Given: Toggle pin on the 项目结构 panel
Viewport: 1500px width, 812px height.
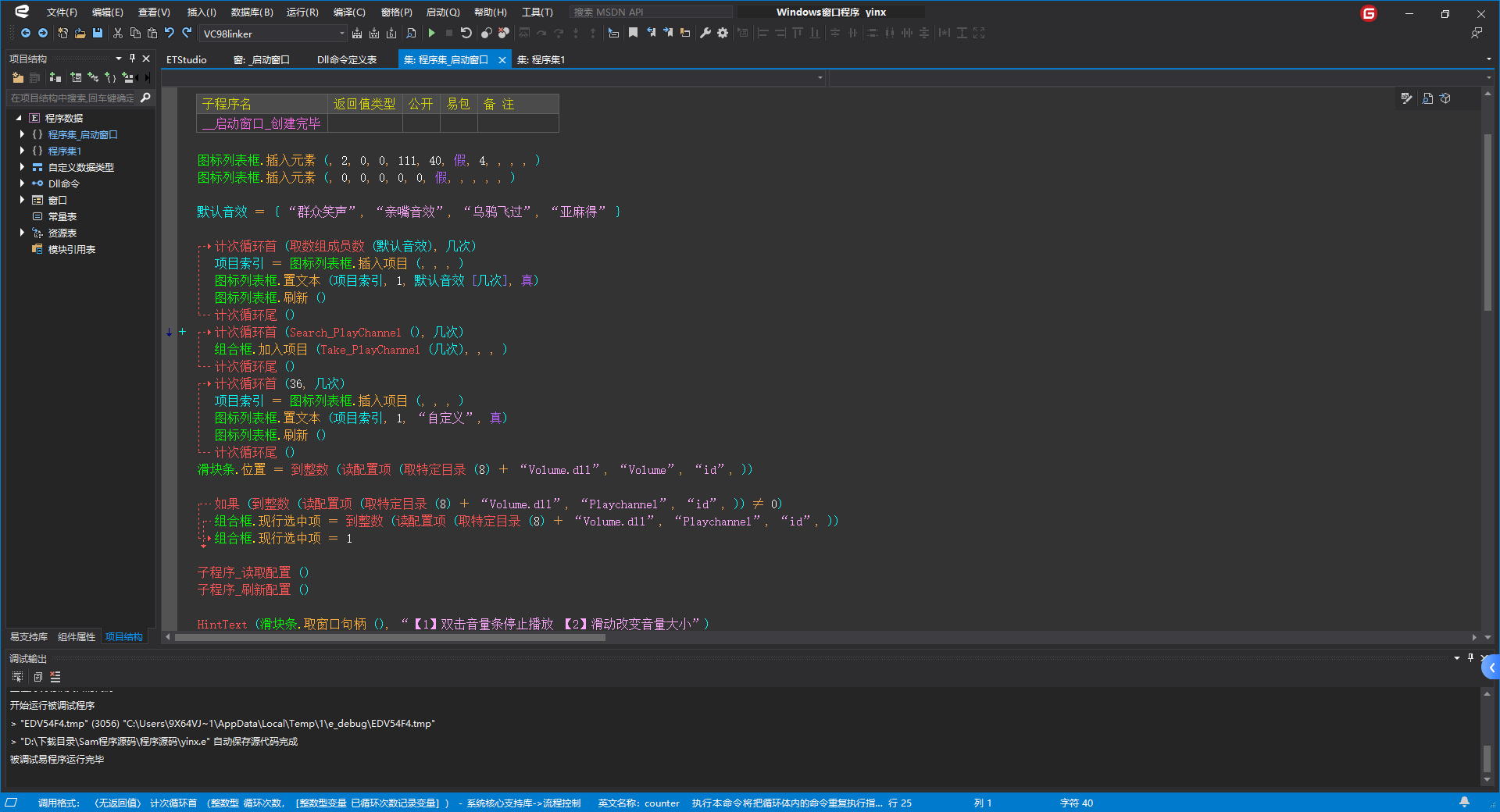Looking at the screenshot, I should (132, 59).
